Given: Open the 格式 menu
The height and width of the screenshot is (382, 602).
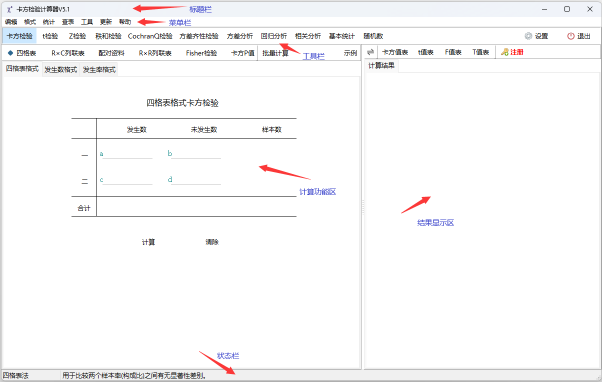Looking at the screenshot, I should click(30, 22).
